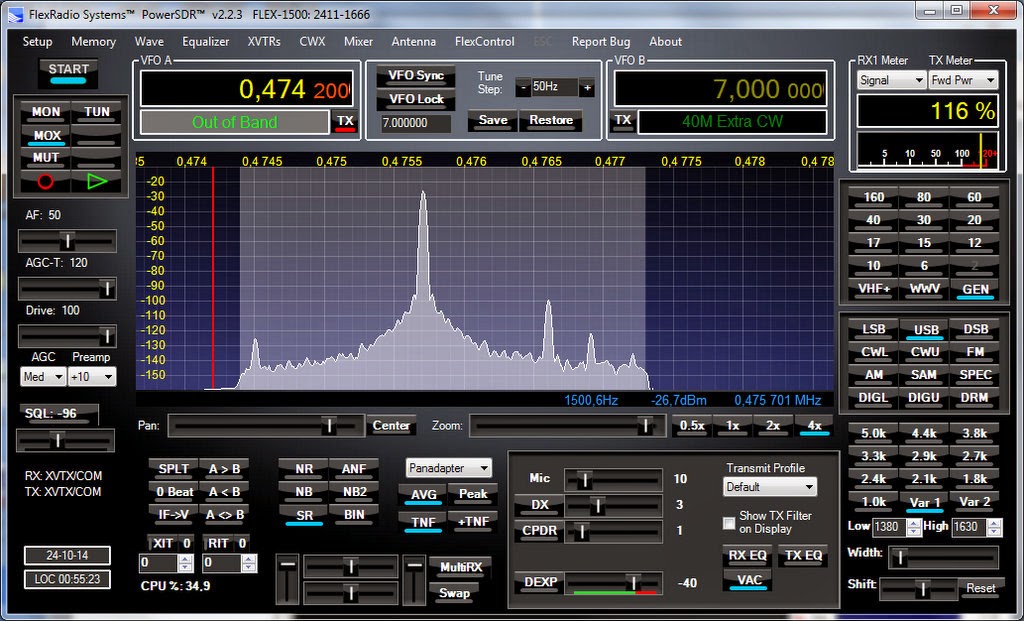
Task: Toggle the SR spur reduction button
Action: (x=304, y=515)
